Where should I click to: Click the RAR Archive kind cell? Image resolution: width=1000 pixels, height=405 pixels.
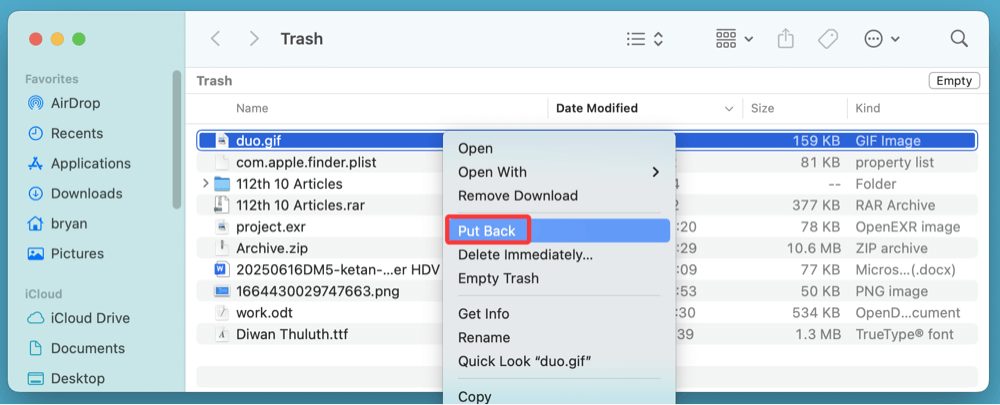tap(895, 205)
